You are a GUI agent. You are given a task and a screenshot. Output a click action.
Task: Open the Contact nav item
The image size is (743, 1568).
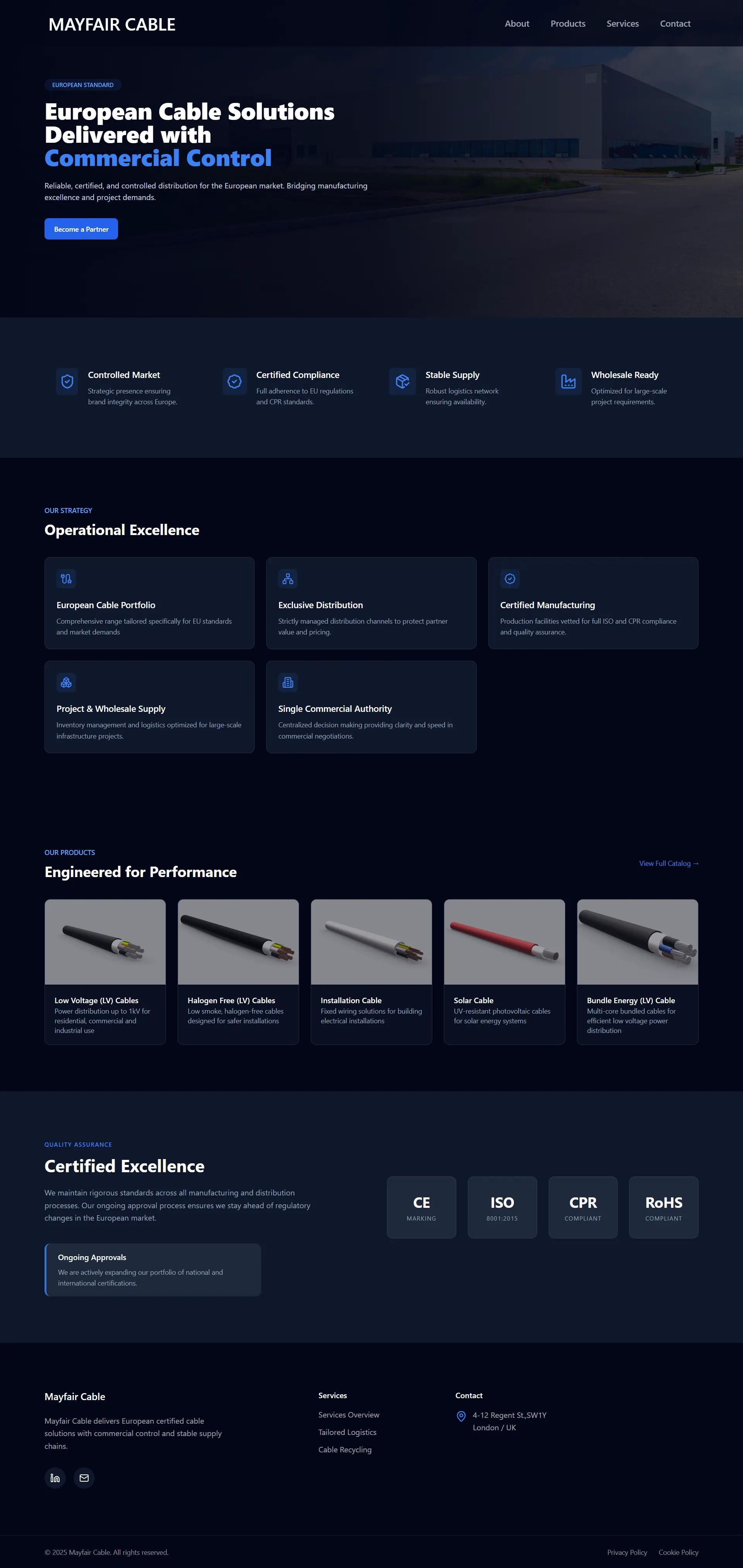coord(675,24)
